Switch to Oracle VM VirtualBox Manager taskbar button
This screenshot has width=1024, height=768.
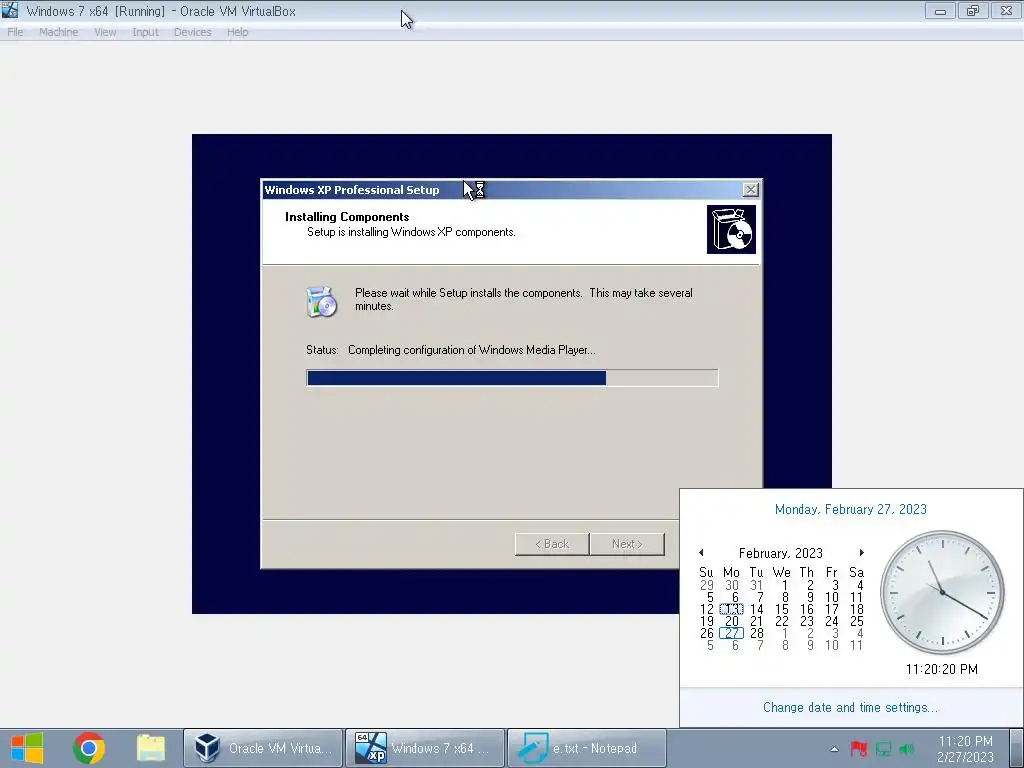[x=263, y=748]
